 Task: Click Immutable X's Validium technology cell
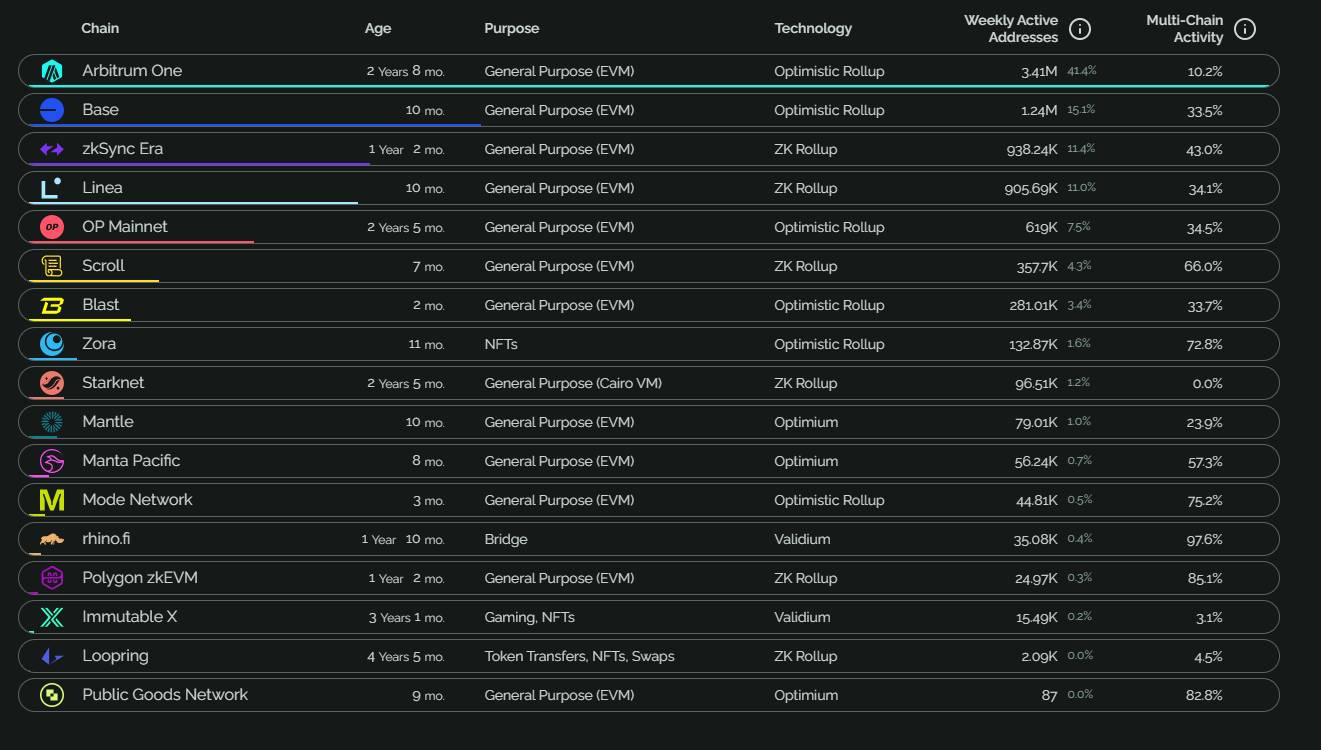click(x=802, y=617)
